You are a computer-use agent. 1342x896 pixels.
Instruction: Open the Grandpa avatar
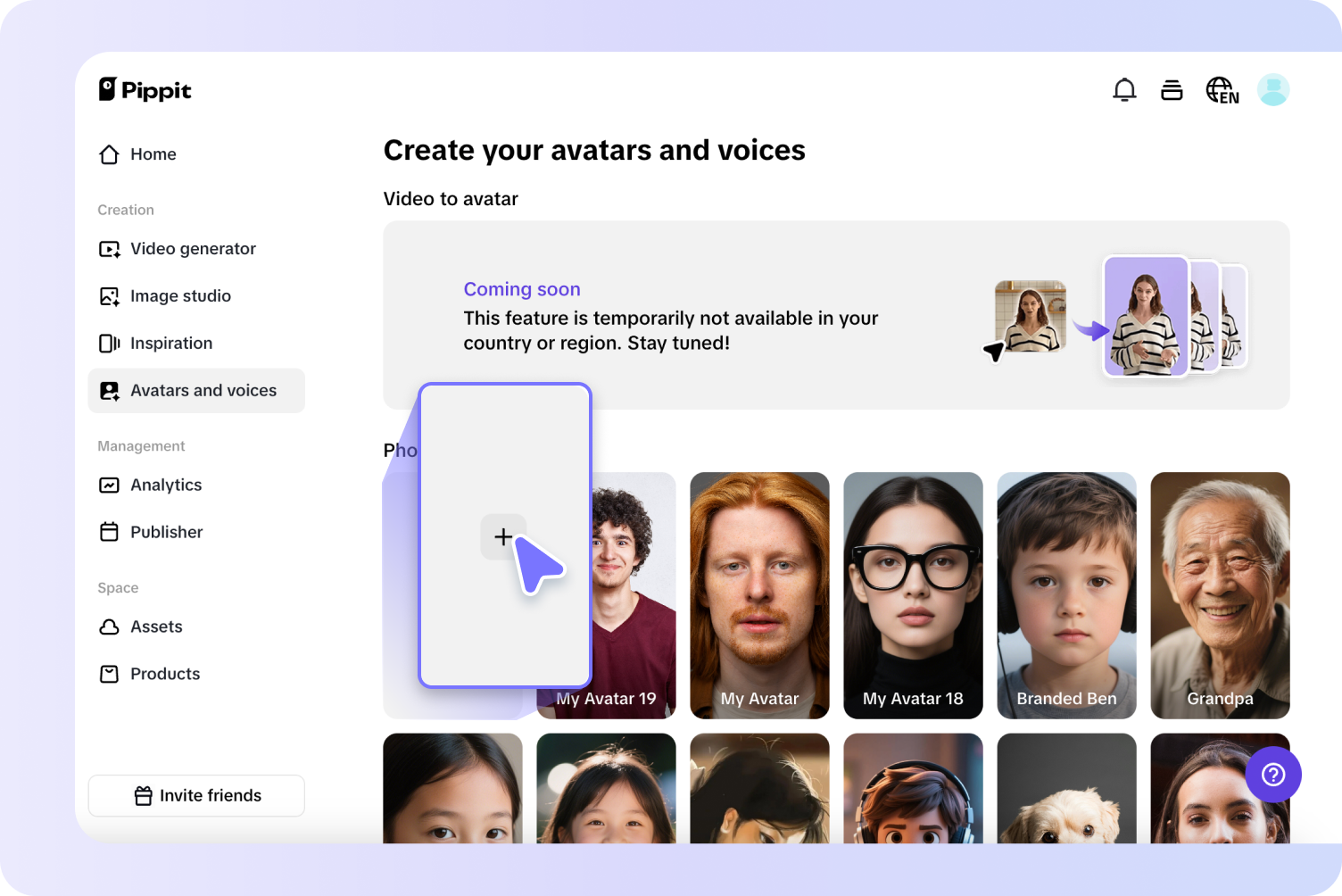click(1220, 595)
